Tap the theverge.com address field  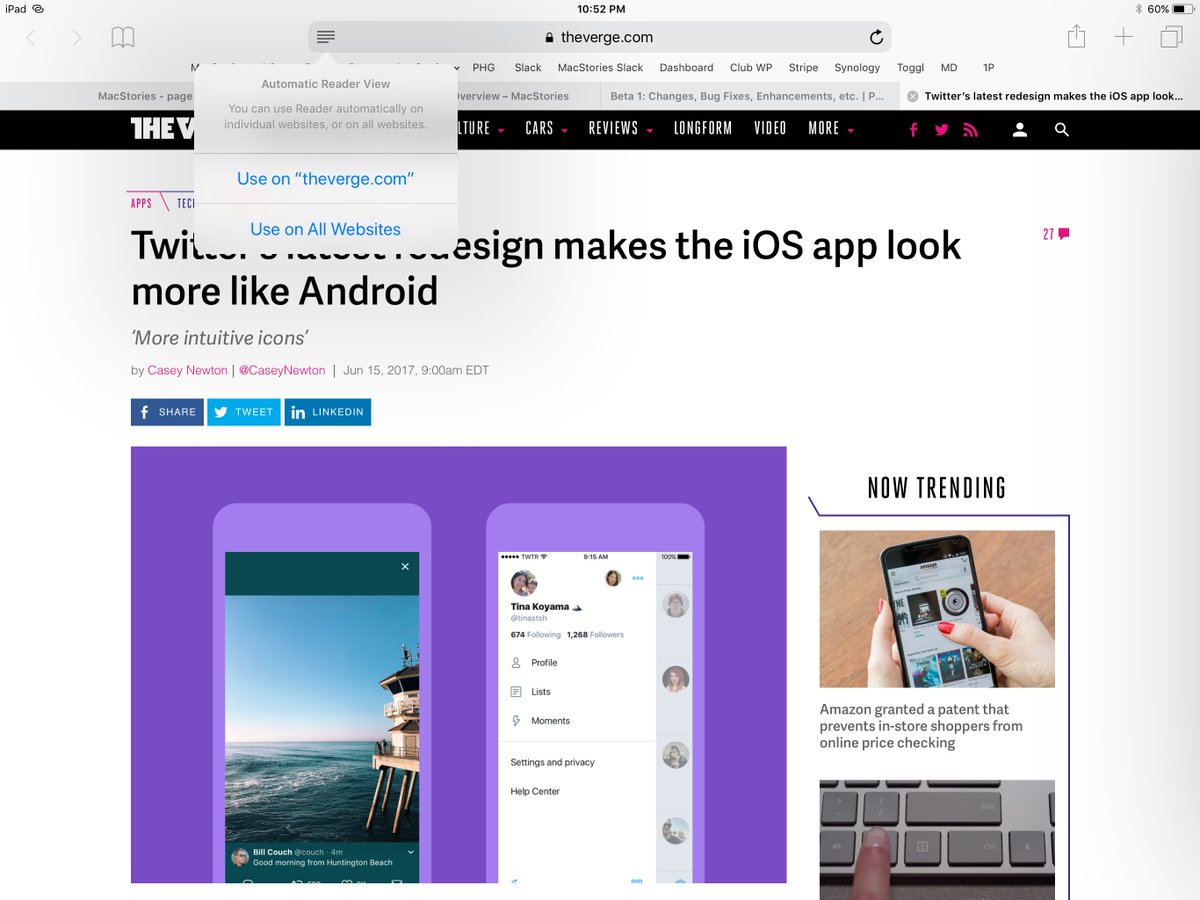click(x=600, y=37)
